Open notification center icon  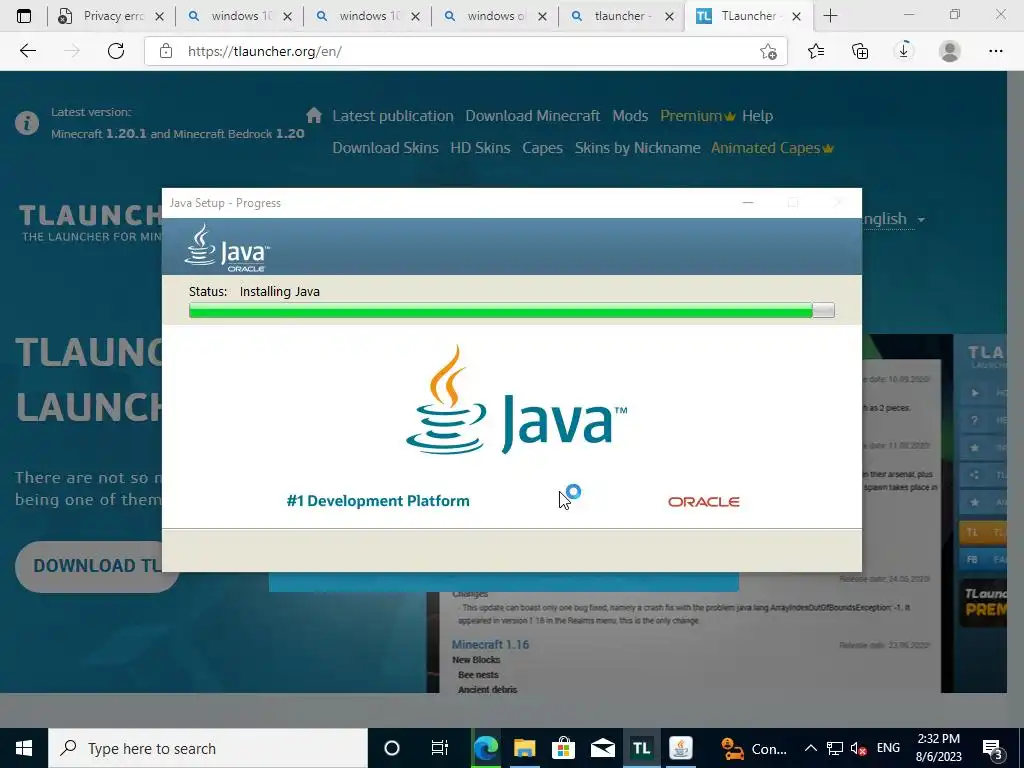tap(993, 748)
